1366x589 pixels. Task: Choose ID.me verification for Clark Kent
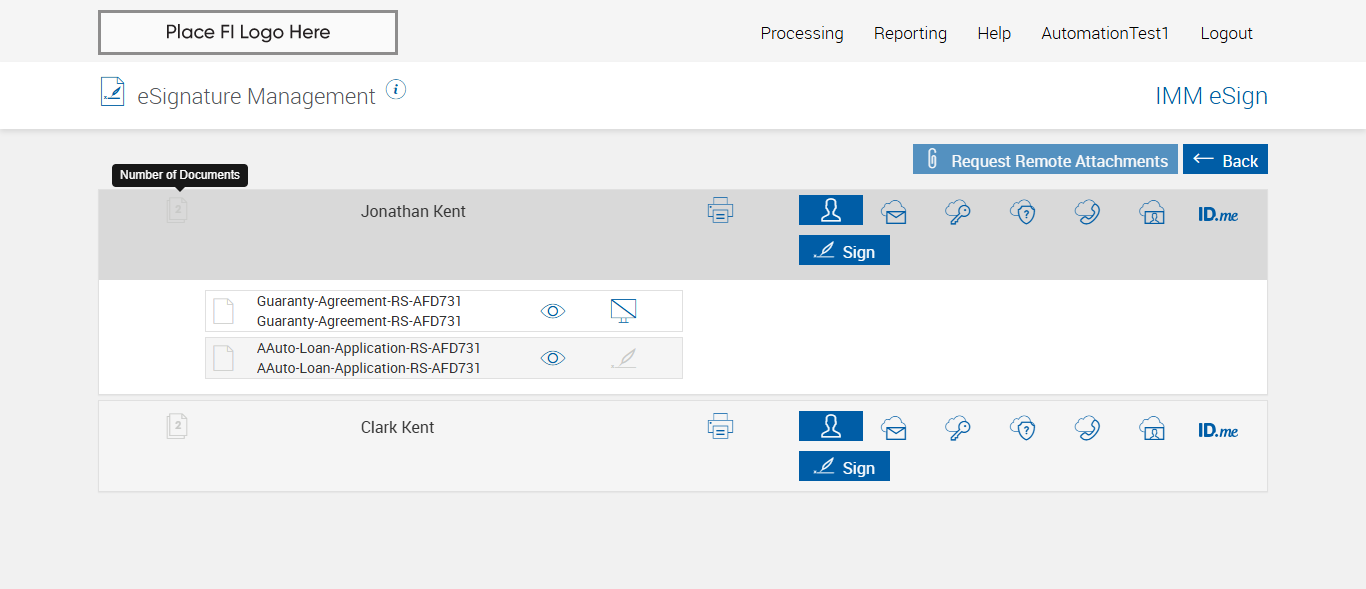click(1218, 430)
